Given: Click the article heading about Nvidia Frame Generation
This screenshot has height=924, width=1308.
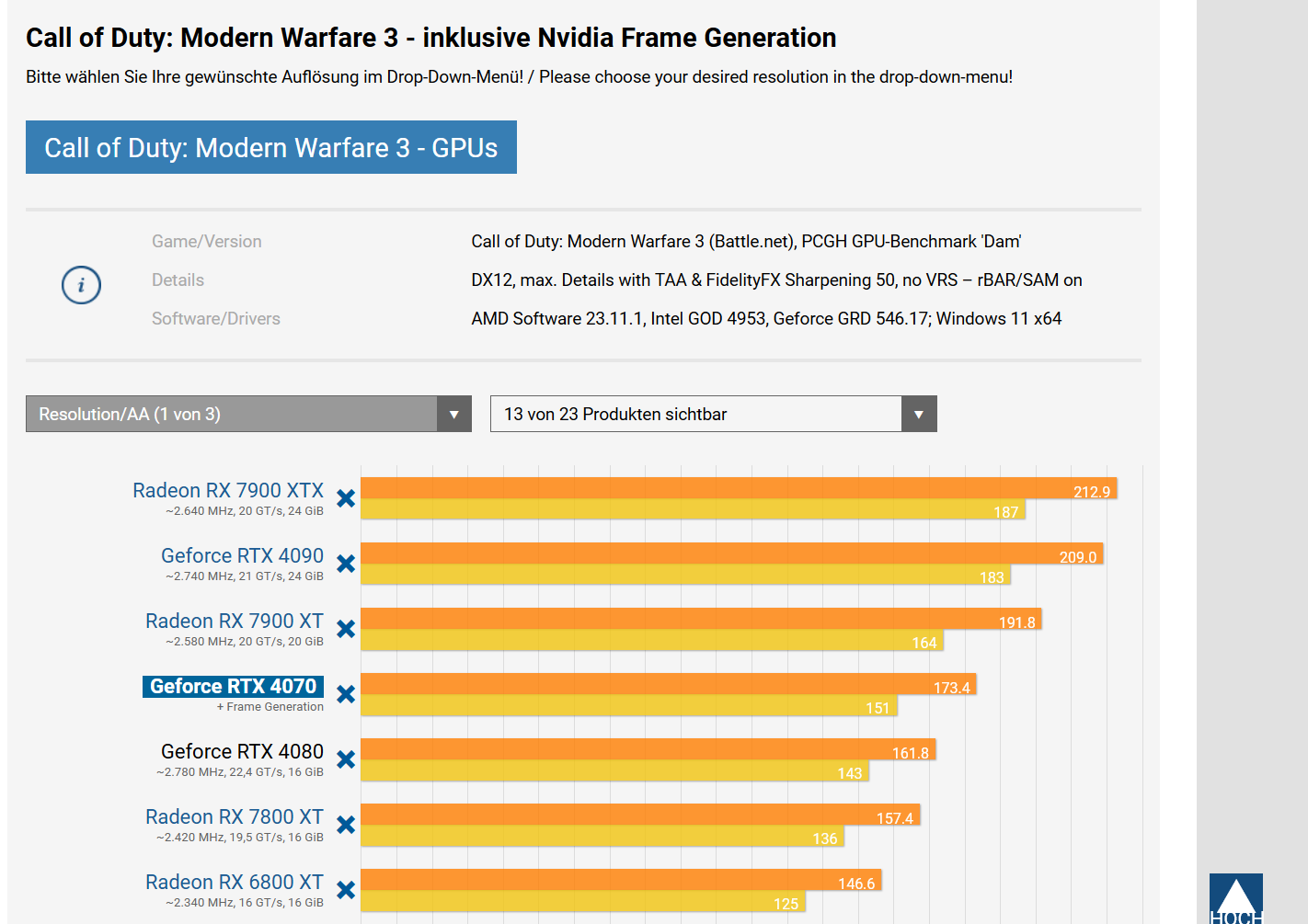Looking at the screenshot, I should point(431,38).
